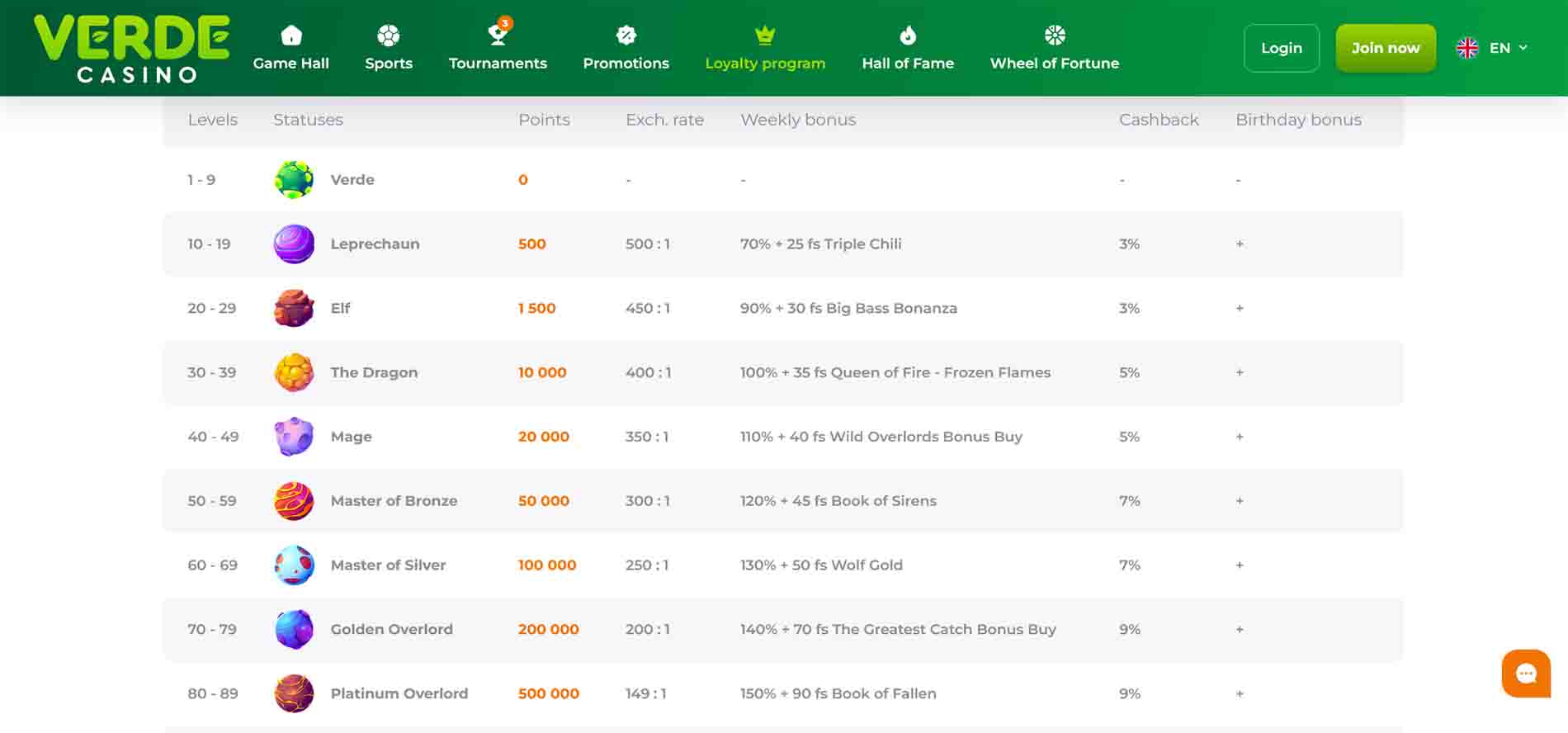Click the 20 000 points value
1568x733 pixels.
(x=544, y=437)
